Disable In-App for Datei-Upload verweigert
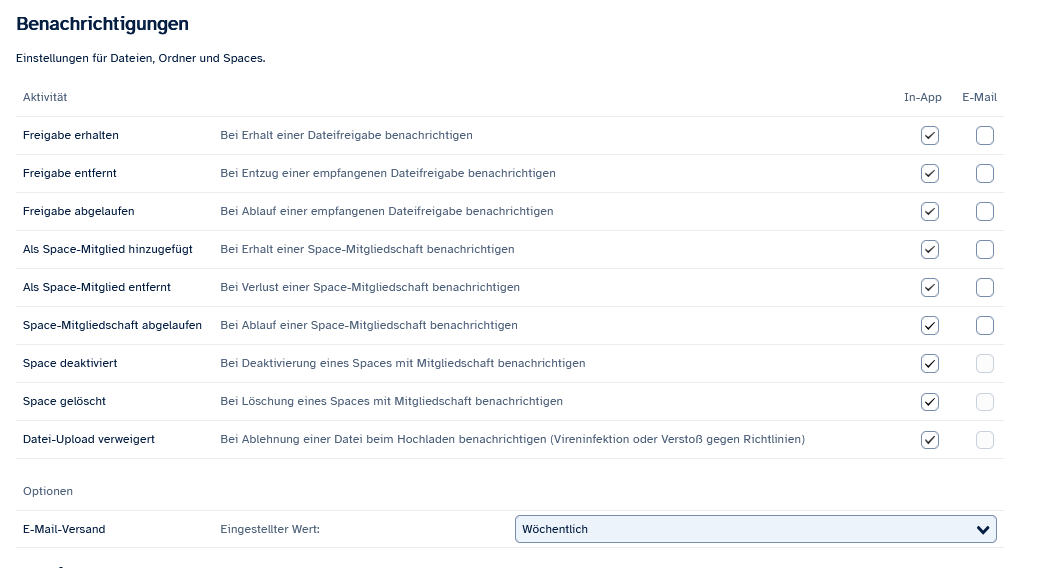1038x568 pixels. (930, 440)
